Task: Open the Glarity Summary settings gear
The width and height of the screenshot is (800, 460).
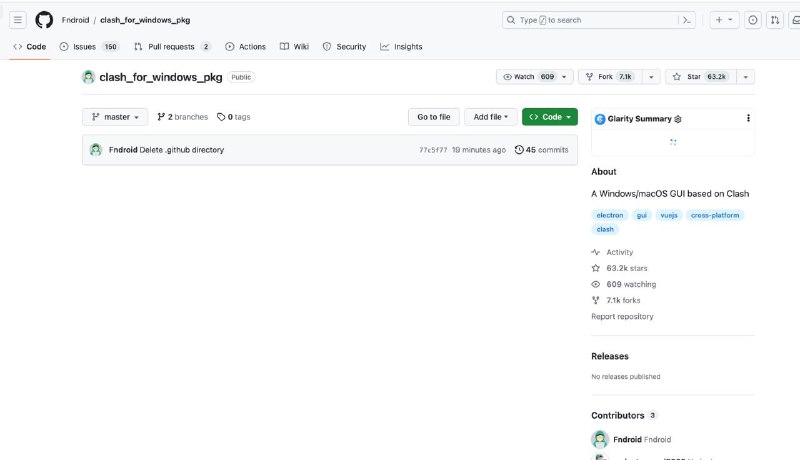Action: [678, 119]
